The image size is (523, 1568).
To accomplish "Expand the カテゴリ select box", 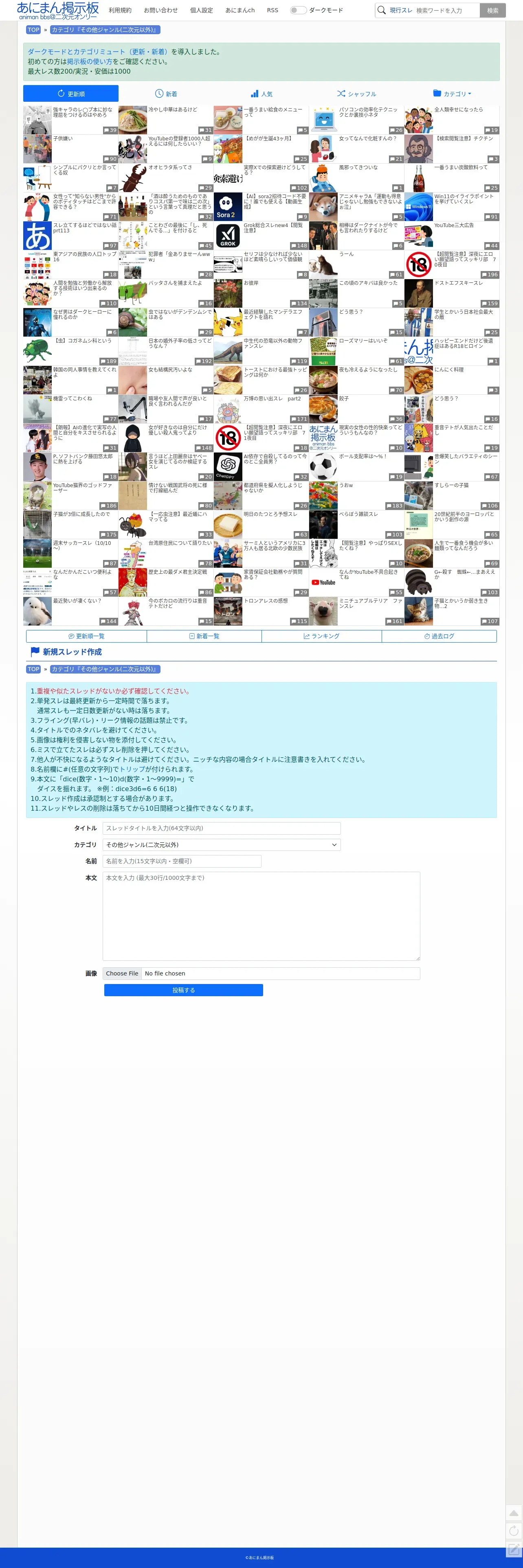I will click(x=221, y=845).
